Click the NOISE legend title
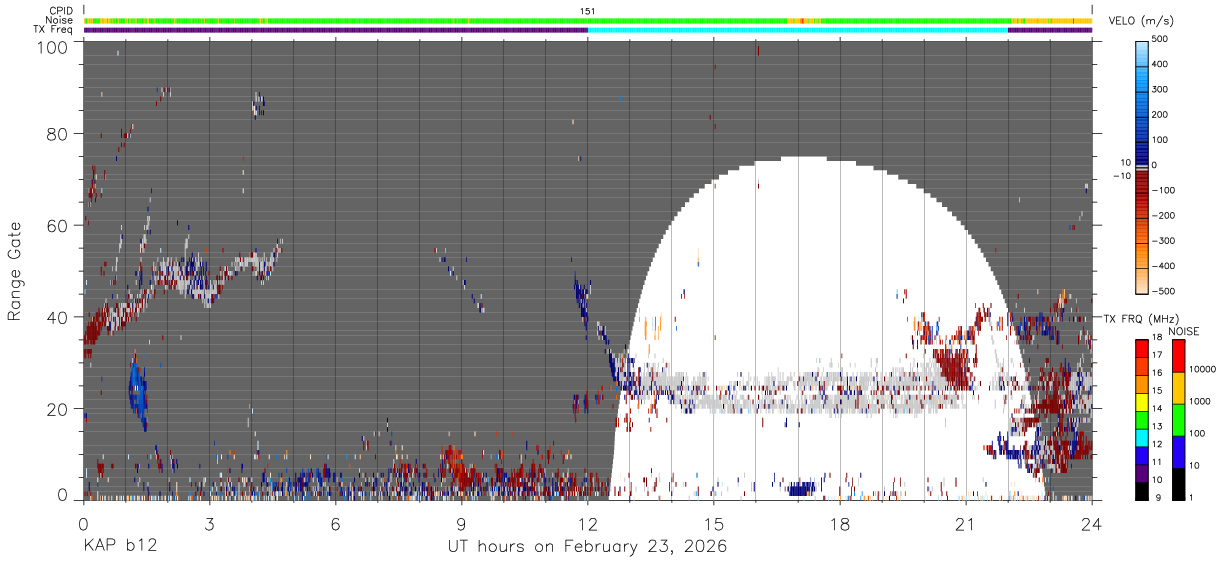Image resolution: width=1228 pixels, height=567 pixels. [1183, 331]
